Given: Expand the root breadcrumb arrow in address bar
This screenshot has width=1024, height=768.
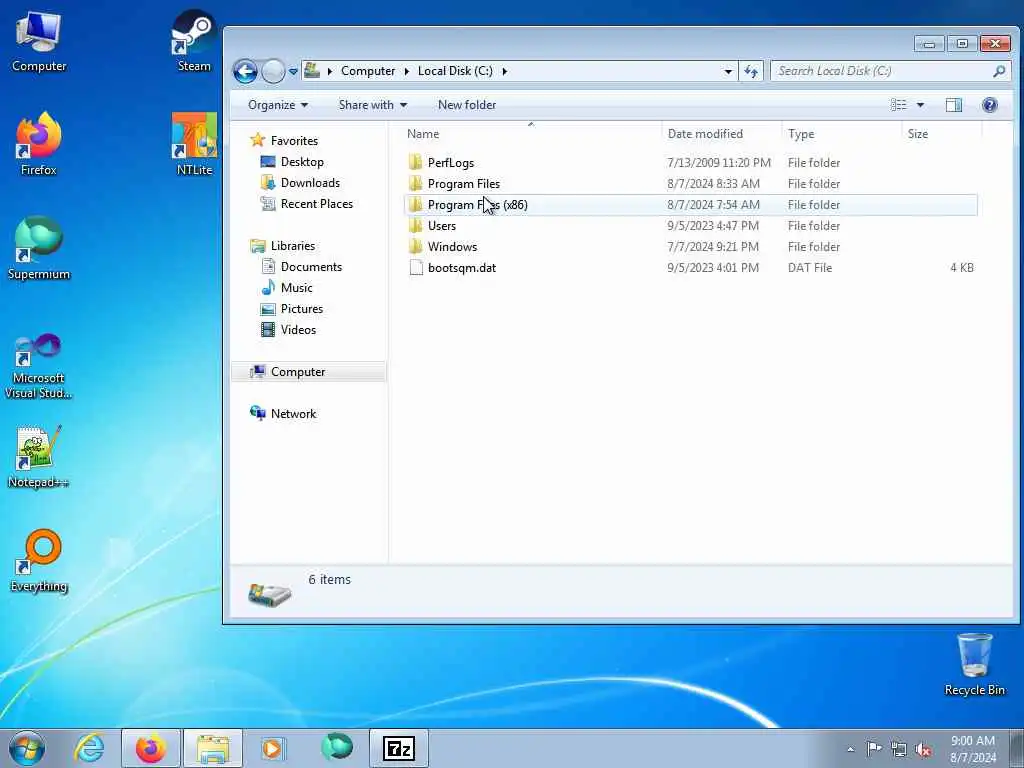Looking at the screenshot, I should (330, 71).
